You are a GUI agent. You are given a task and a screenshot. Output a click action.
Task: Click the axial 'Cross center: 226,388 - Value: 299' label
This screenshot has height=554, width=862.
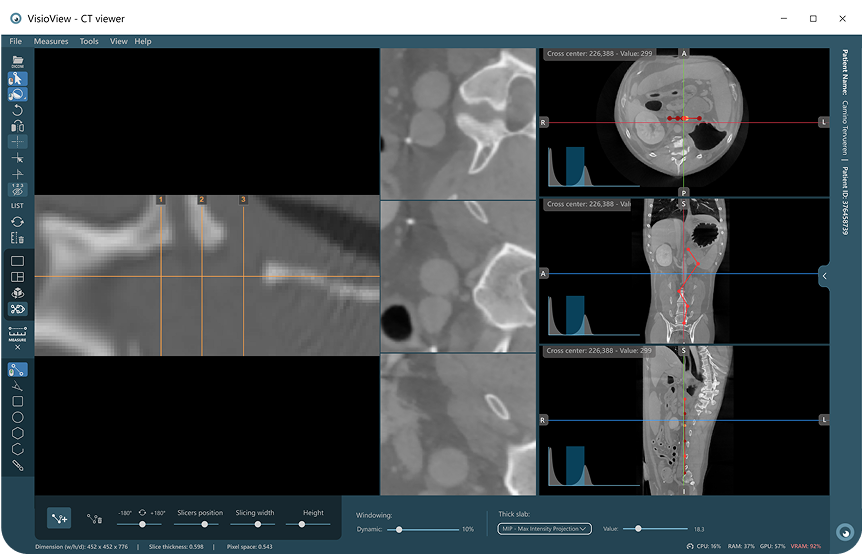coord(599,54)
